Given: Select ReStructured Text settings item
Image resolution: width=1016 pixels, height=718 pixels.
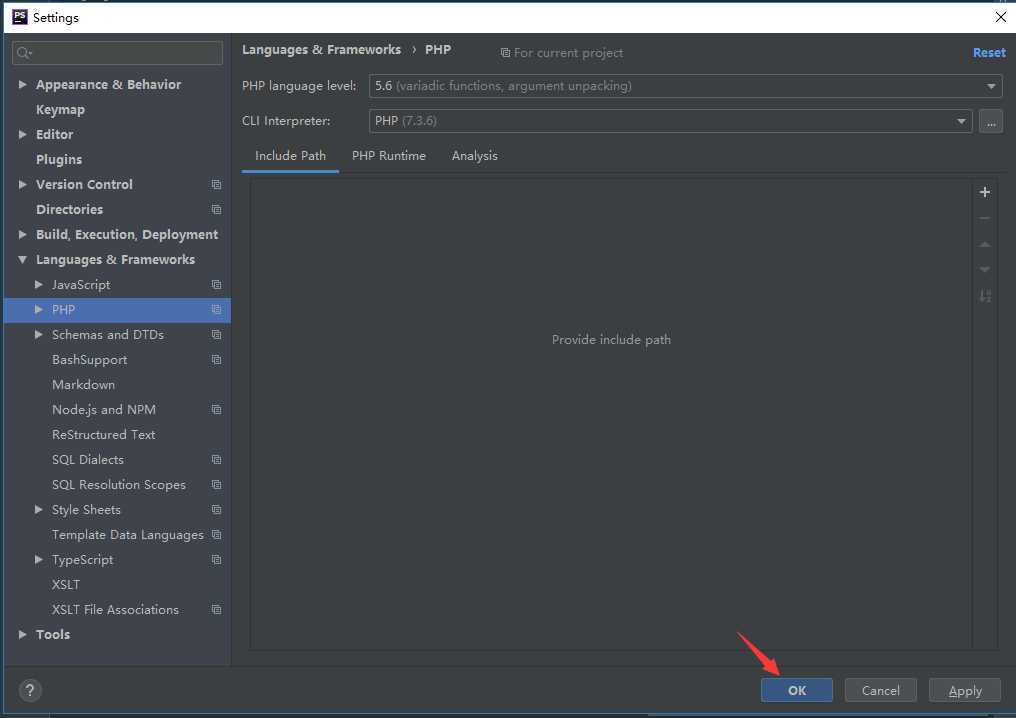Looking at the screenshot, I should click(104, 435).
